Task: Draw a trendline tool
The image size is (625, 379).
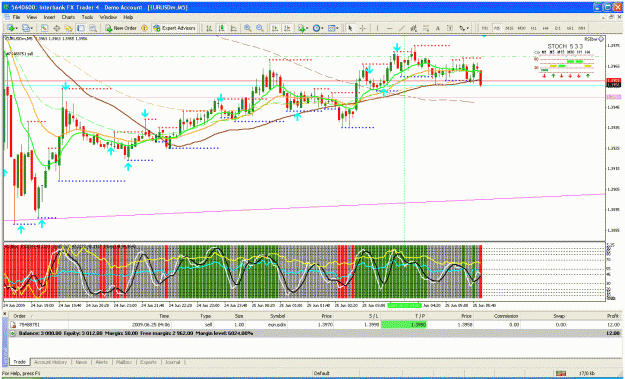Action: tap(402, 28)
